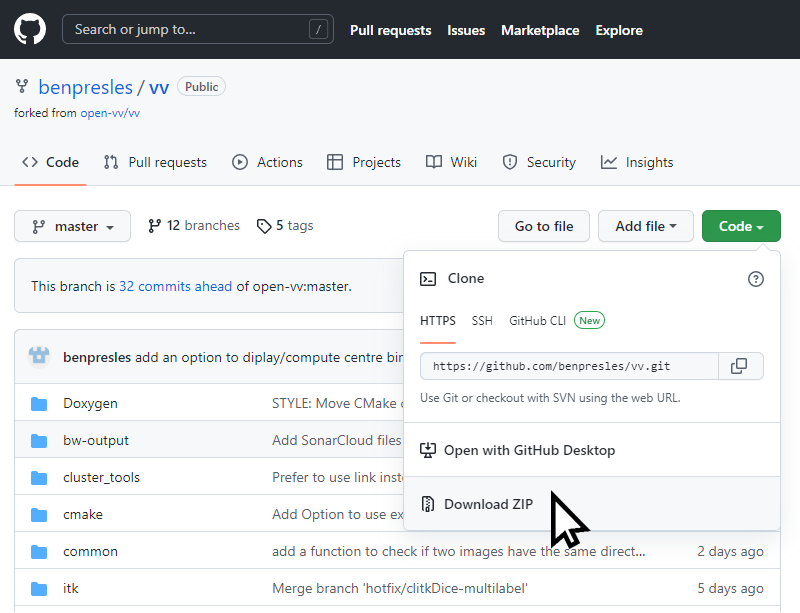Click the play icon on the Actions tab
The width and height of the screenshot is (800, 613).
(x=240, y=162)
